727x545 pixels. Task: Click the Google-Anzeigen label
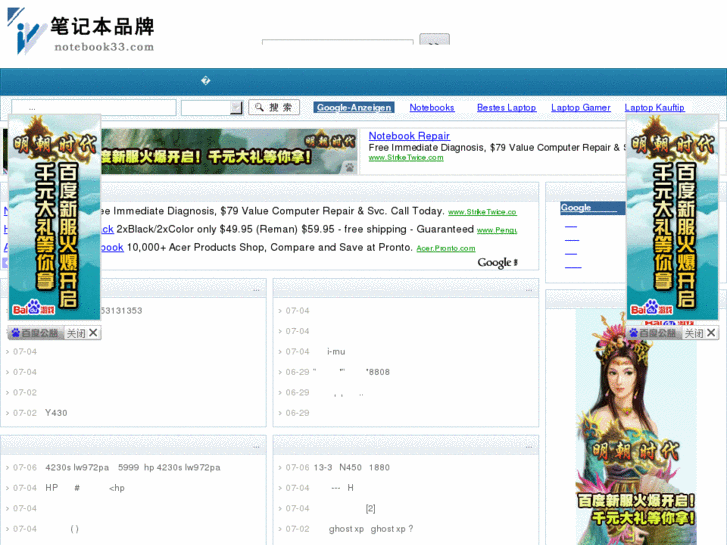tap(354, 108)
